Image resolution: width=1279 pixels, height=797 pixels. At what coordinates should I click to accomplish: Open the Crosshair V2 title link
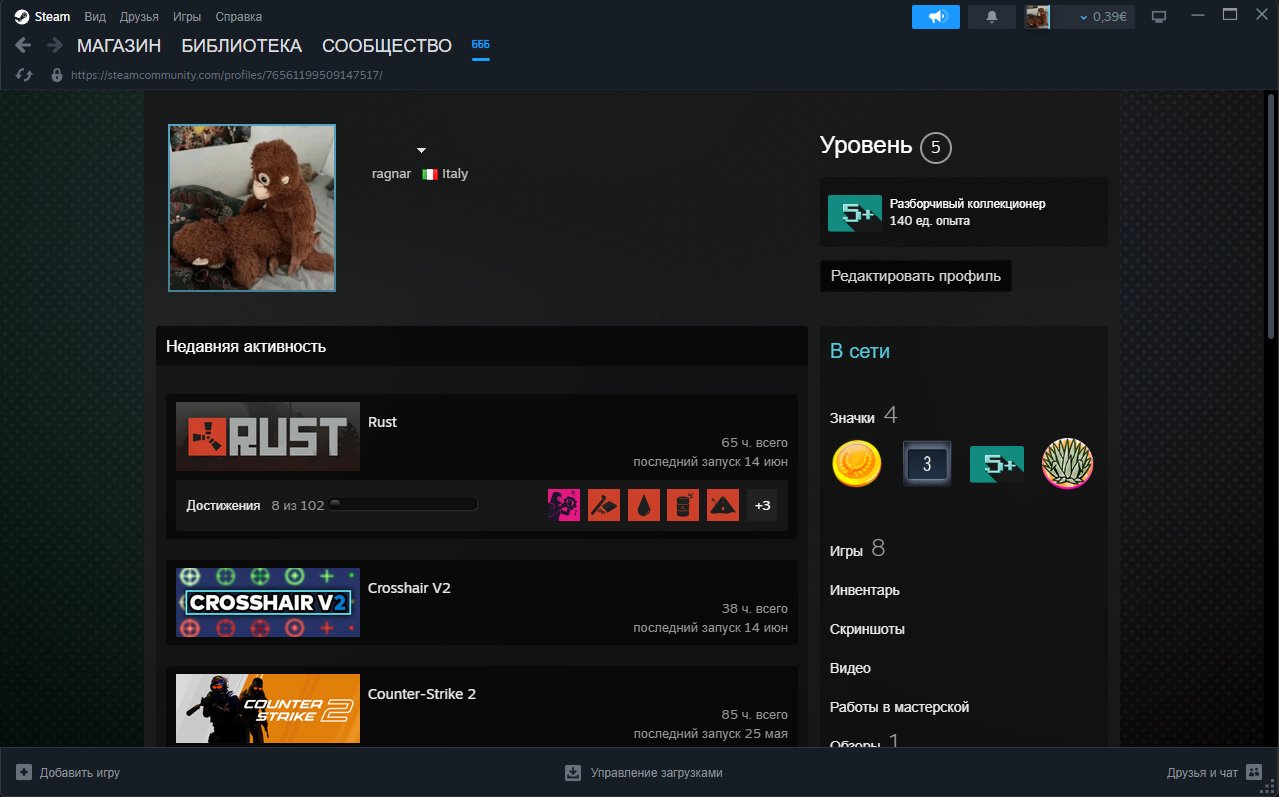[409, 588]
